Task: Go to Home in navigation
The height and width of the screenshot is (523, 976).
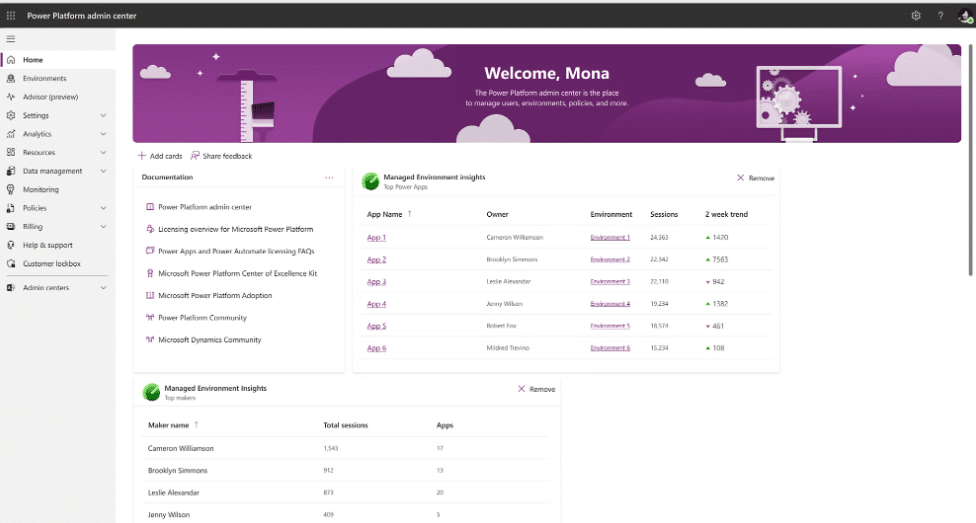Action: pos(58,60)
